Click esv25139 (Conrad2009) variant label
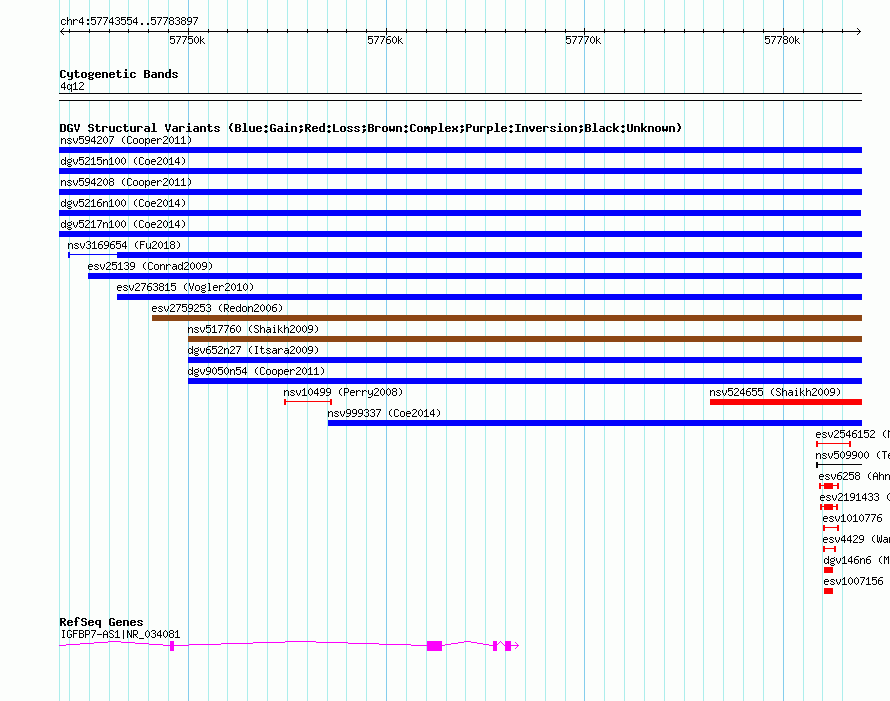This screenshot has height=701, width=890. pos(150,266)
